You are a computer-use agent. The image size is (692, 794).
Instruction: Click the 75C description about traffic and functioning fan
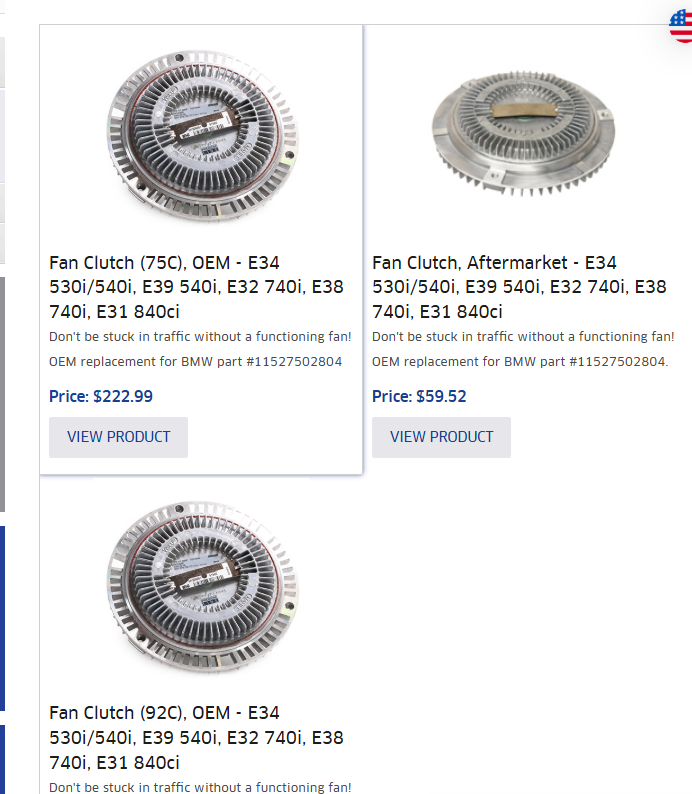[x=200, y=337]
